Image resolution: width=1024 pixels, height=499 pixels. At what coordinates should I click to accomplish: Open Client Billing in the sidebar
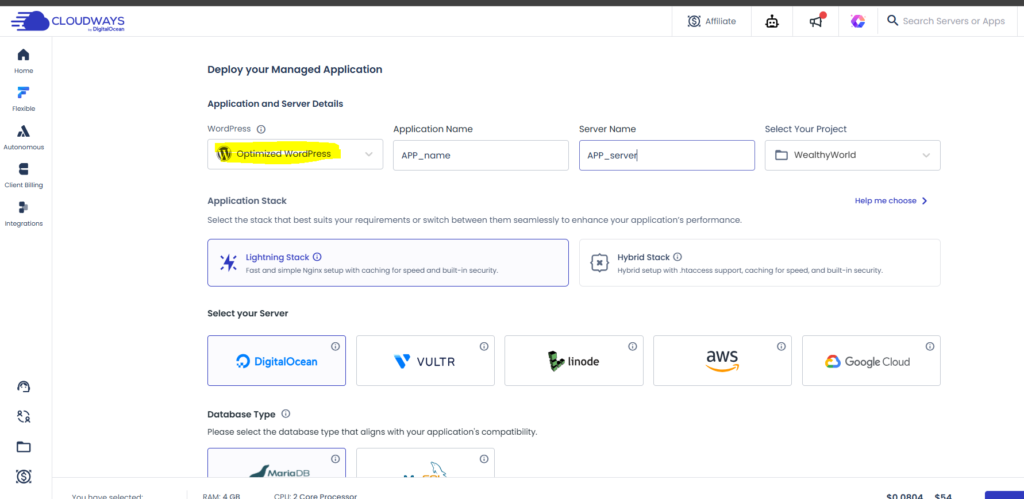click(23, 175)
